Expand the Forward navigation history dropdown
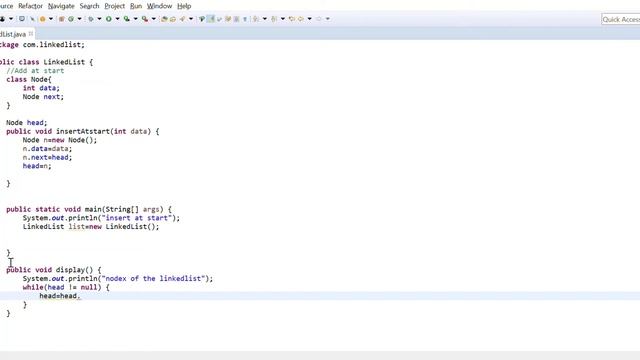 click(x=328, y=19)
